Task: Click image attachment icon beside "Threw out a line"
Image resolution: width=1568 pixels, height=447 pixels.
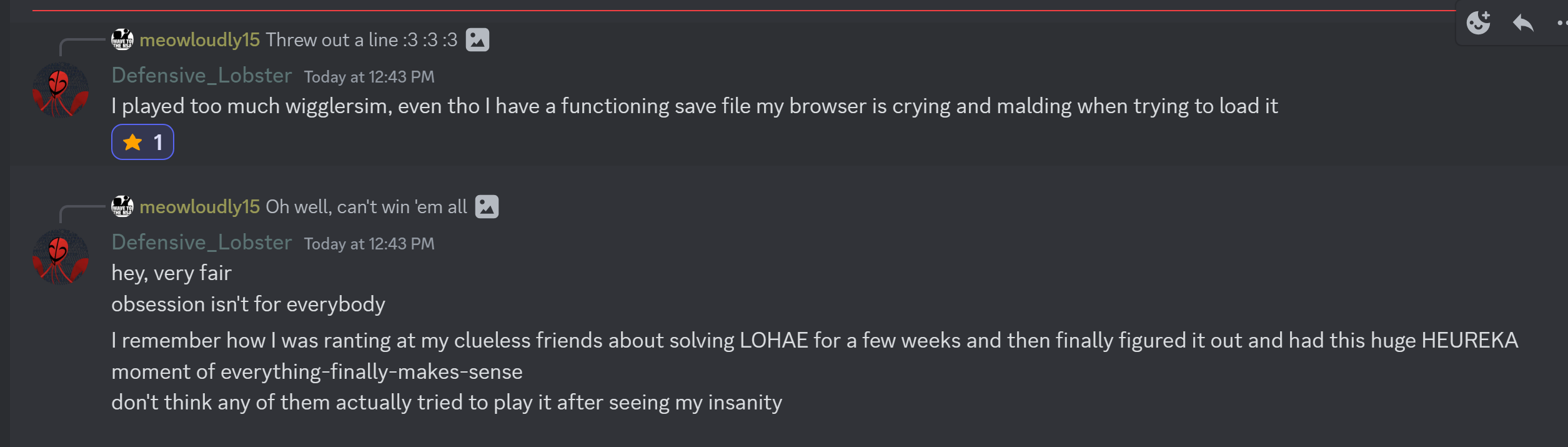Action: (477, 40)
